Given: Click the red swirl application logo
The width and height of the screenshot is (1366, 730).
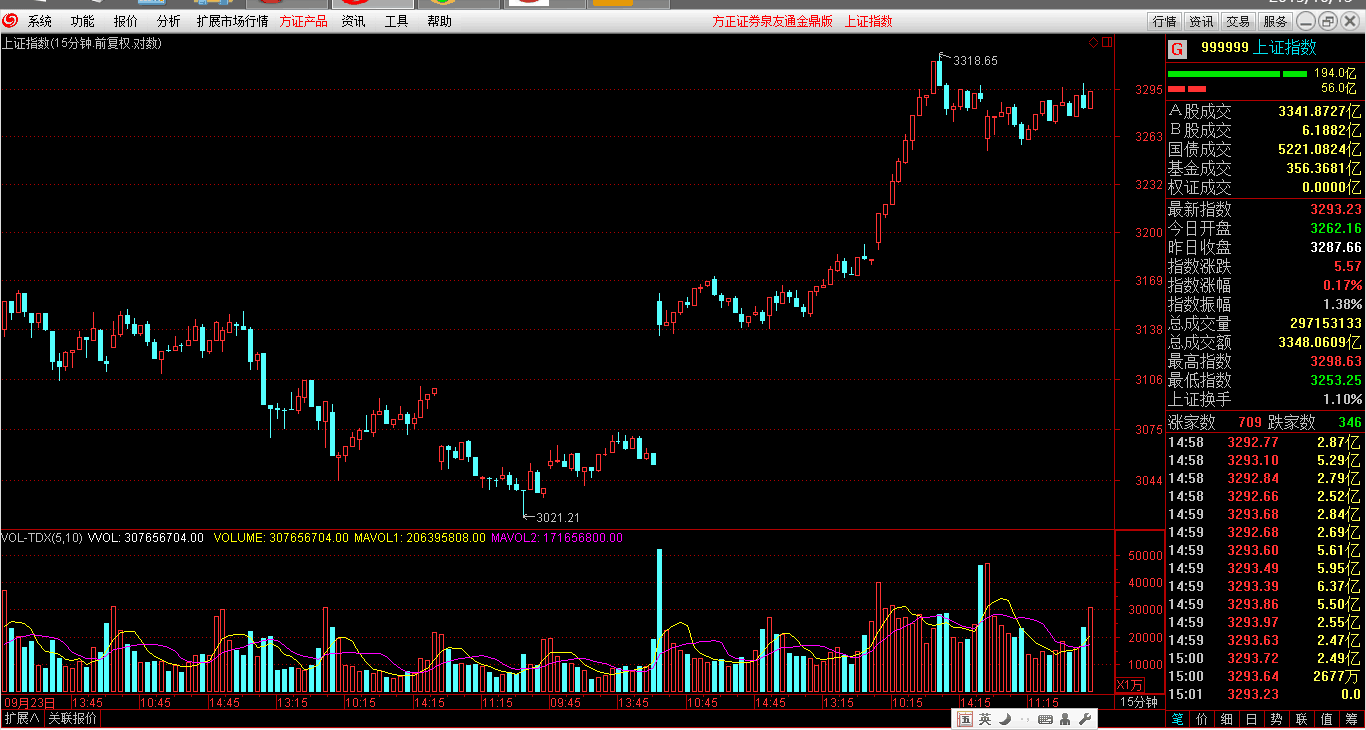Looking at the screenshot, I should coord(10,21).
